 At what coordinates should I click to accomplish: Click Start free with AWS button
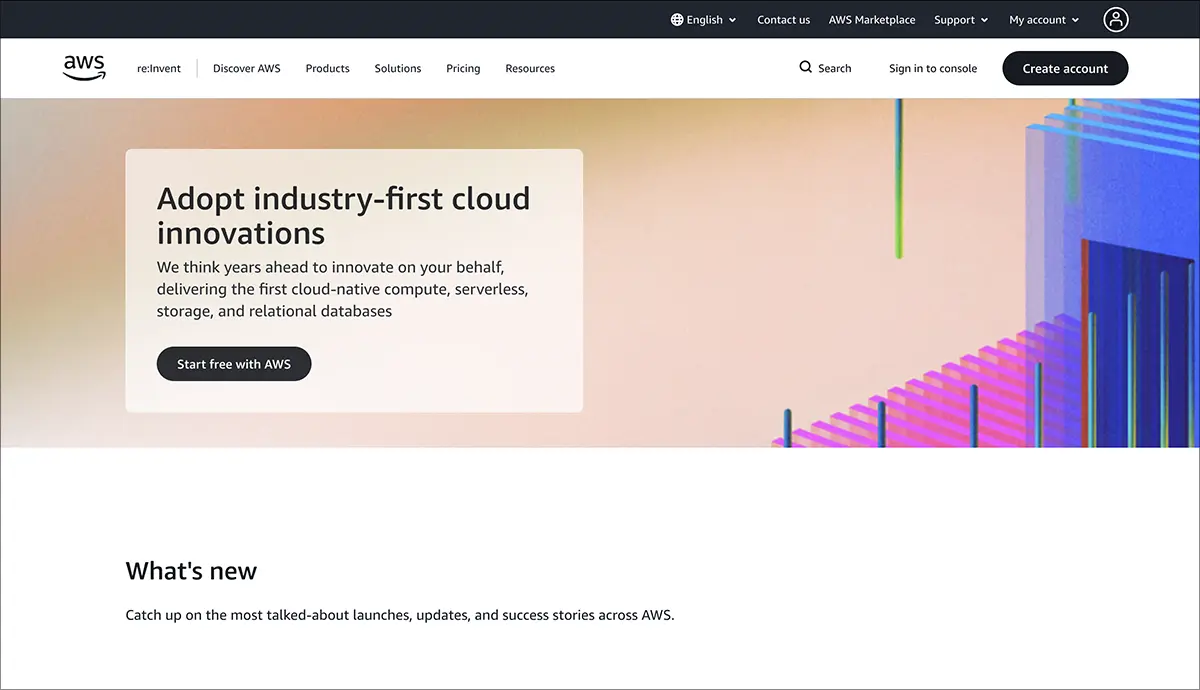[x=234, y=364]
